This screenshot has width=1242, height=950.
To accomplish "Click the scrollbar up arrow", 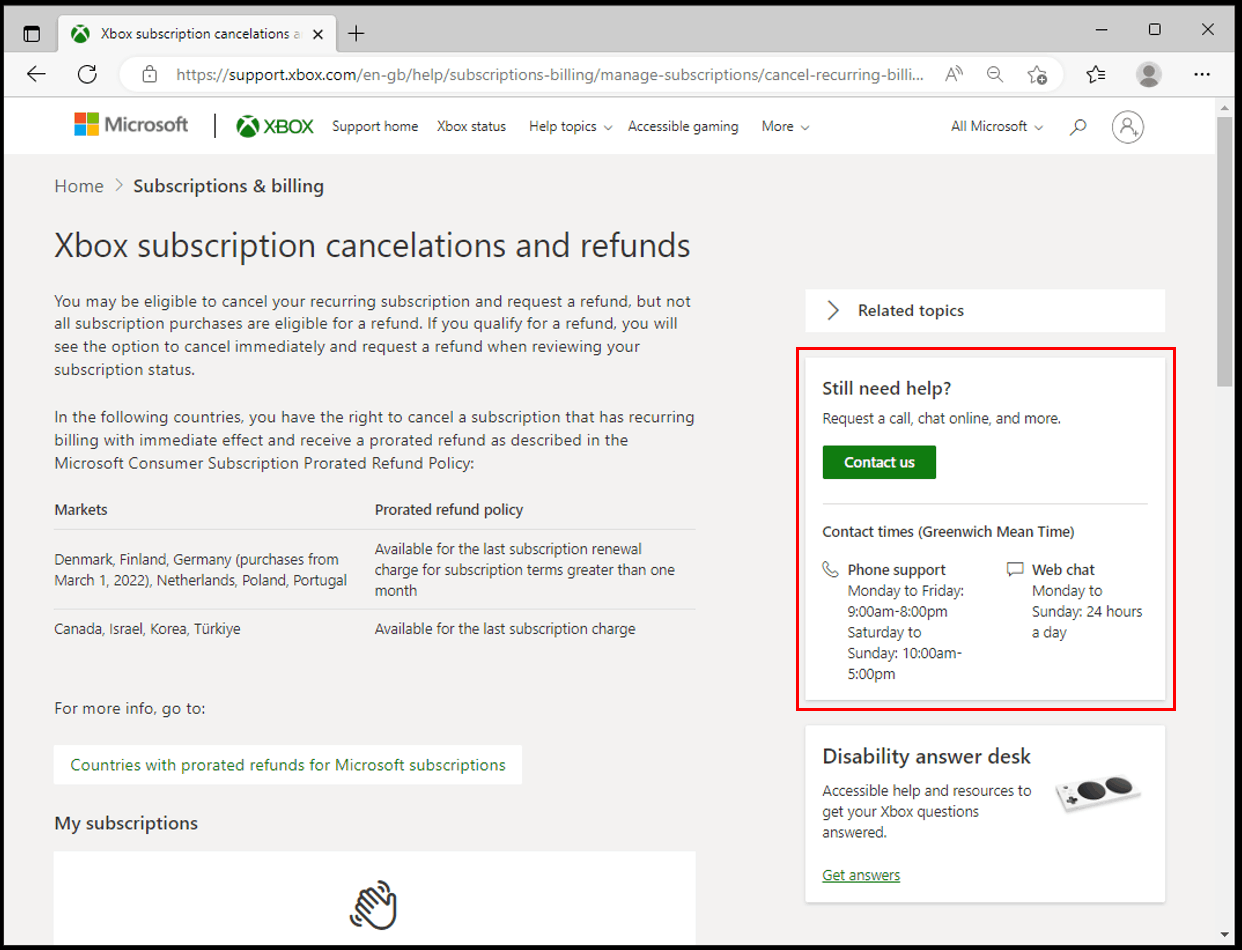I will click(x=1225, y=106).
